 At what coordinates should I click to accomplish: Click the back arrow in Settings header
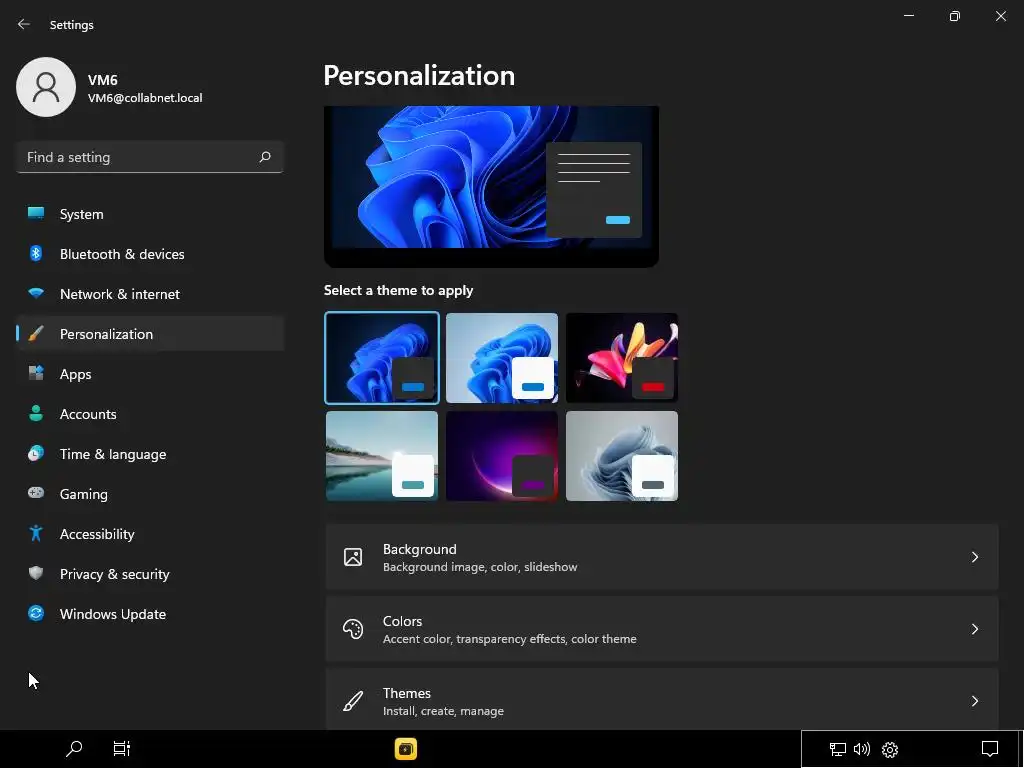(x=24, y=24)
